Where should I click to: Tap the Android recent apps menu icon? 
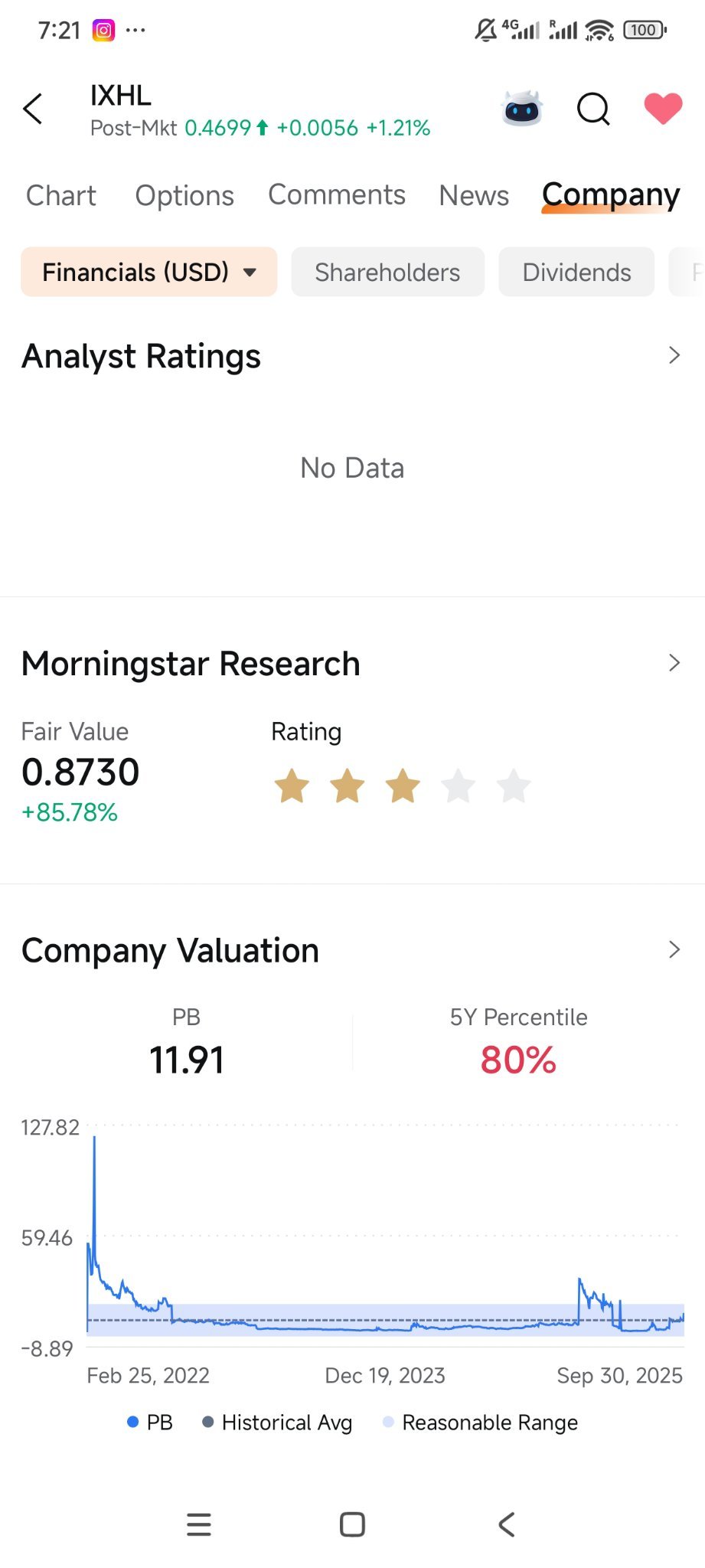pos(199,1524)
